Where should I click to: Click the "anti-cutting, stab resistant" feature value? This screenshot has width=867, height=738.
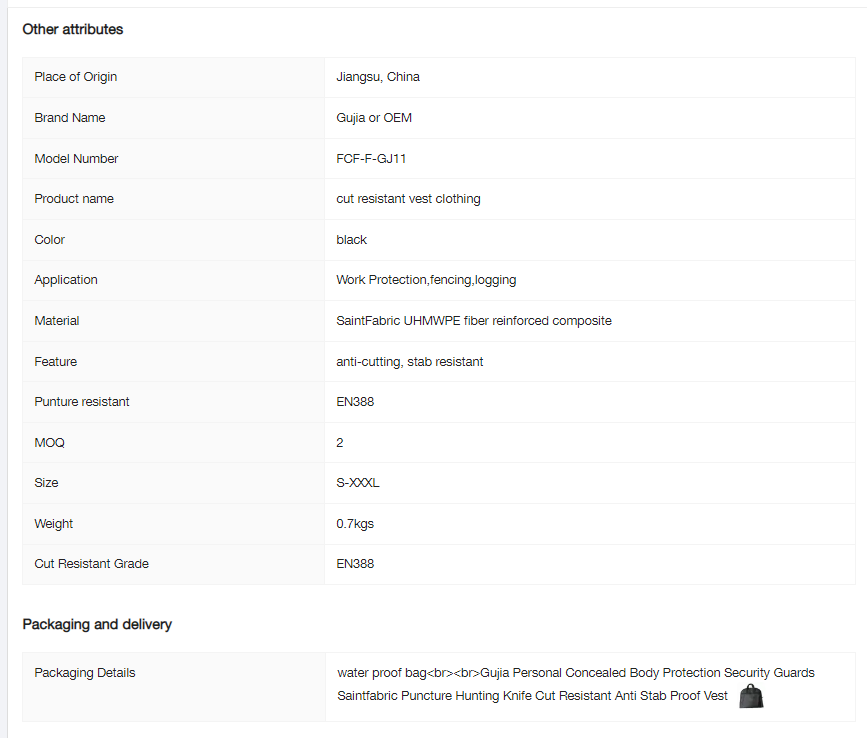[410, 362]
